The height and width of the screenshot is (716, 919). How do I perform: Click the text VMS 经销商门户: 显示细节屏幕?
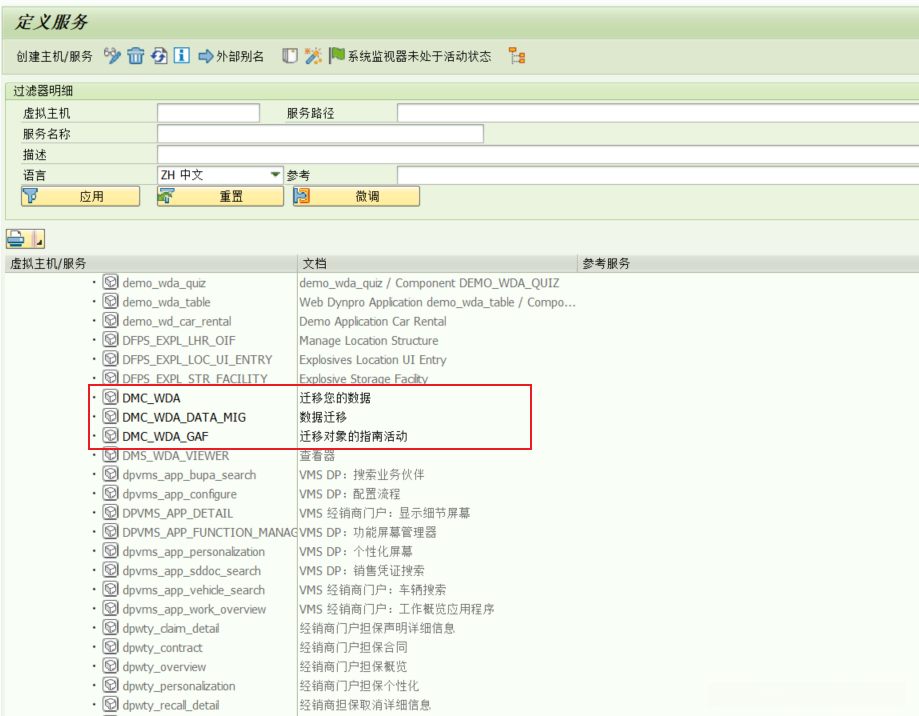(x=384, y=513)
